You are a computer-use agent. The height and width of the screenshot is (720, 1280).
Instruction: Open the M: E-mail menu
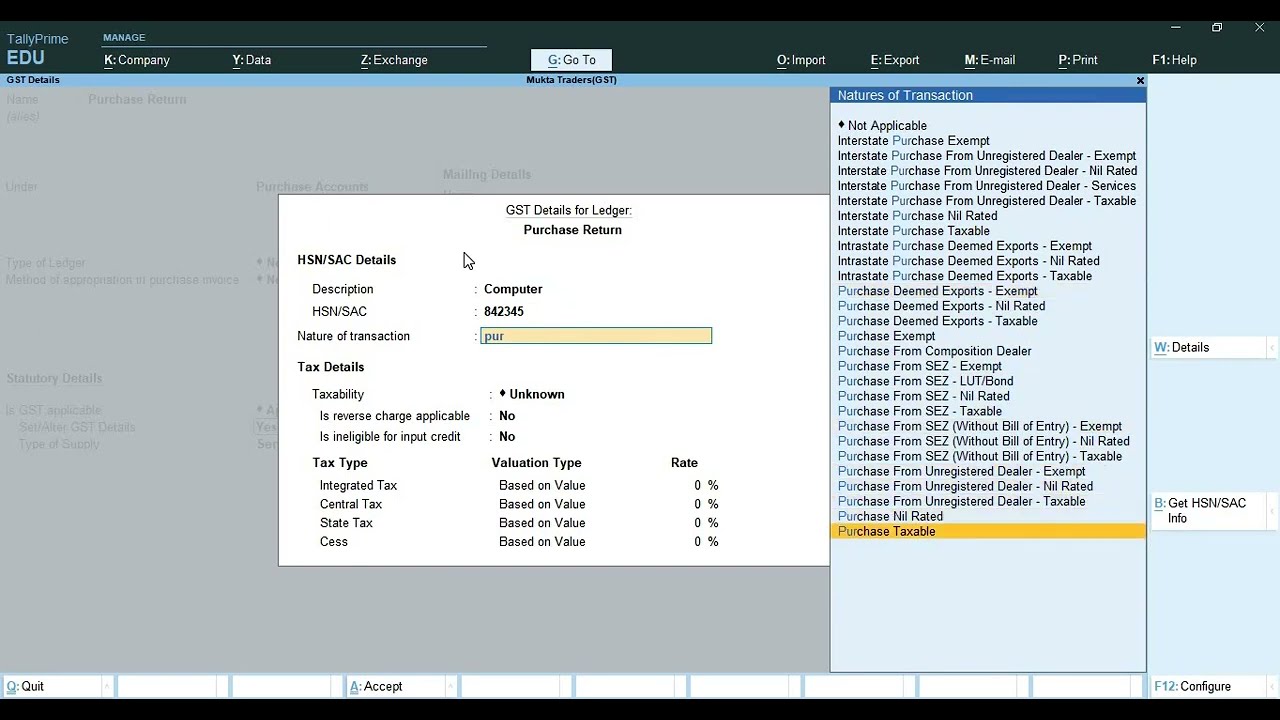[990, 60]
